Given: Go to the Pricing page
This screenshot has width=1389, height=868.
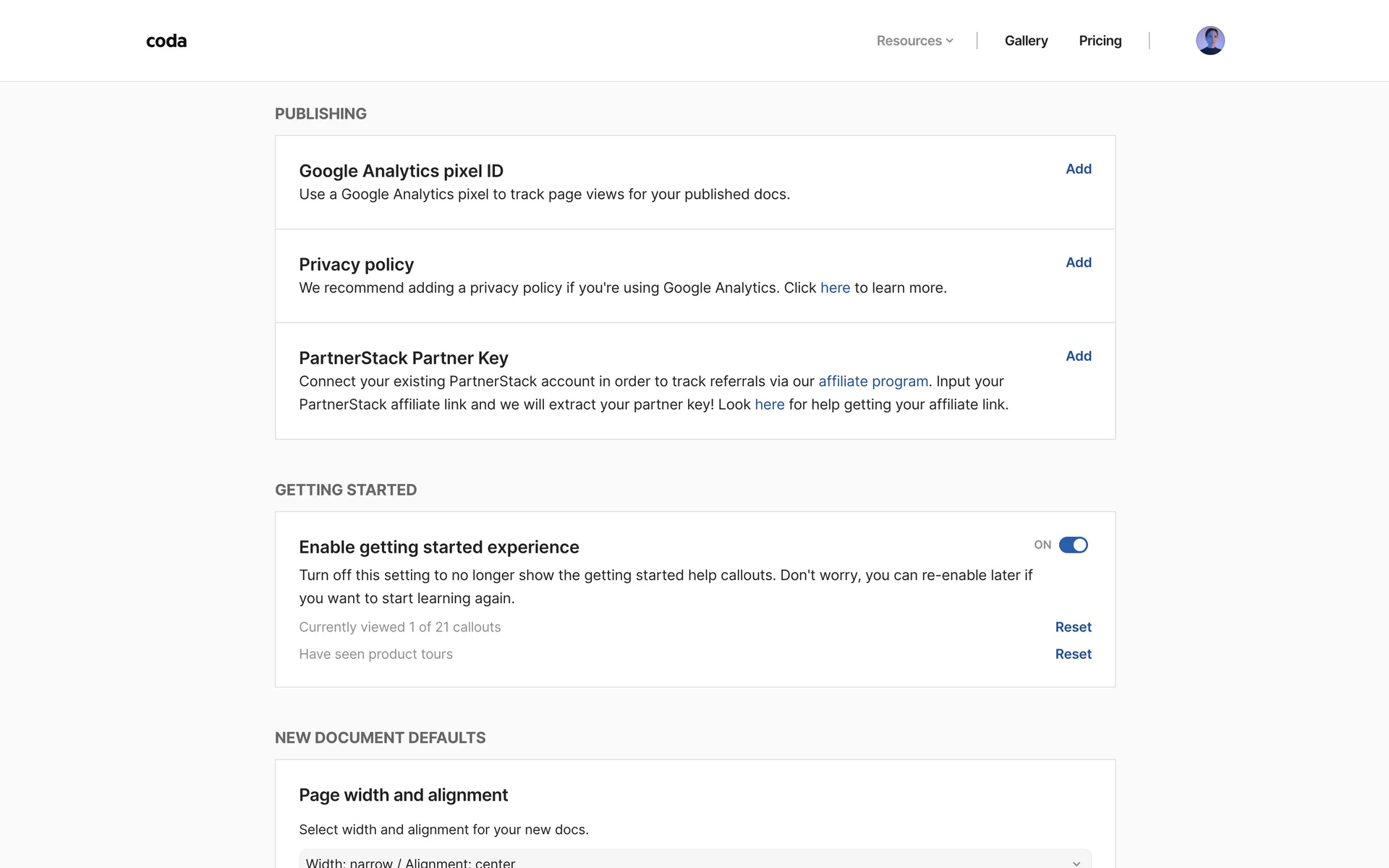Looking at the screenshot, I should point(1100,41).
